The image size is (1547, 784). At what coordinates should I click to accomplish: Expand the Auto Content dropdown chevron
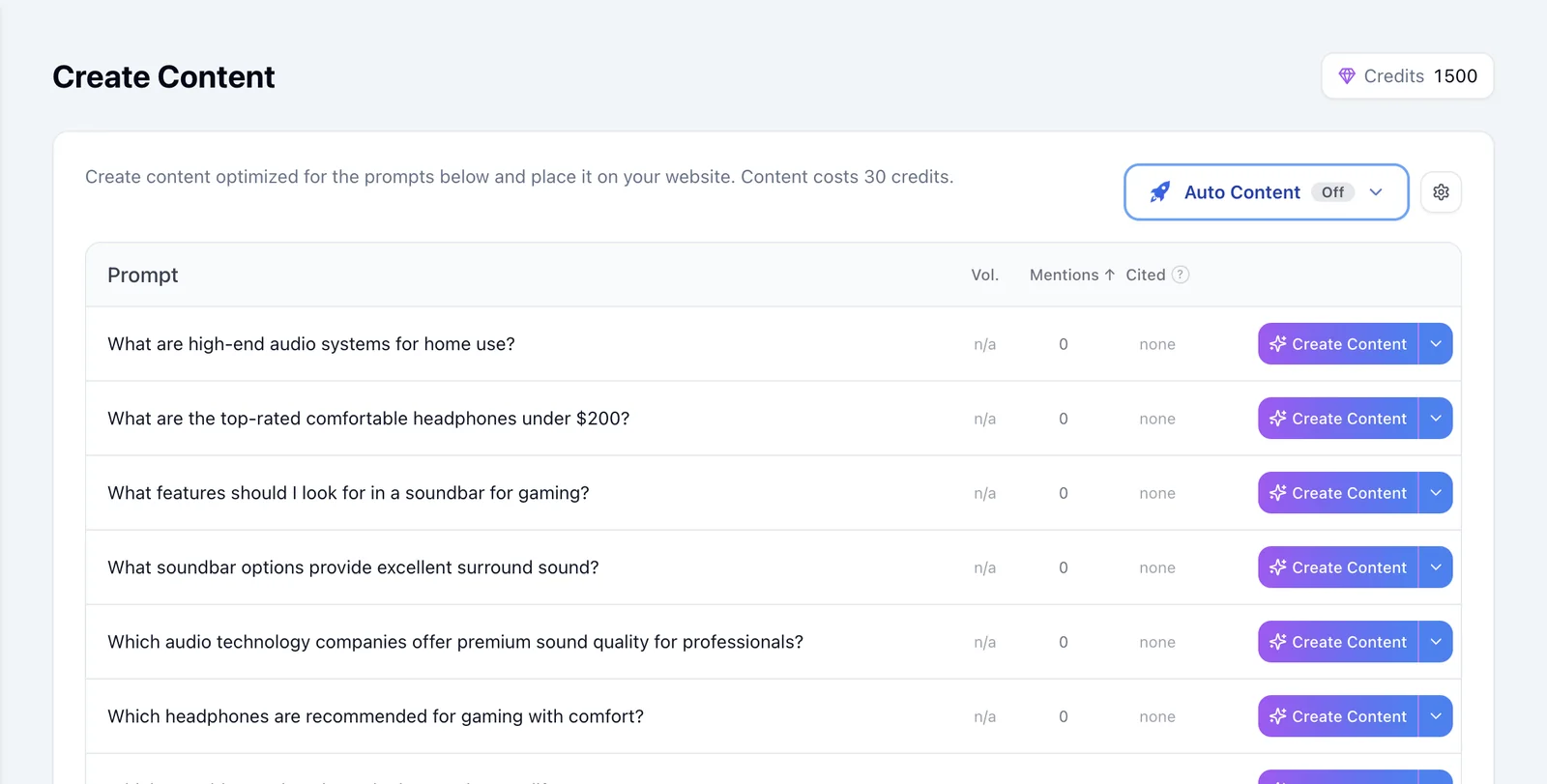pyautogui.click(x=1376, y=192)
